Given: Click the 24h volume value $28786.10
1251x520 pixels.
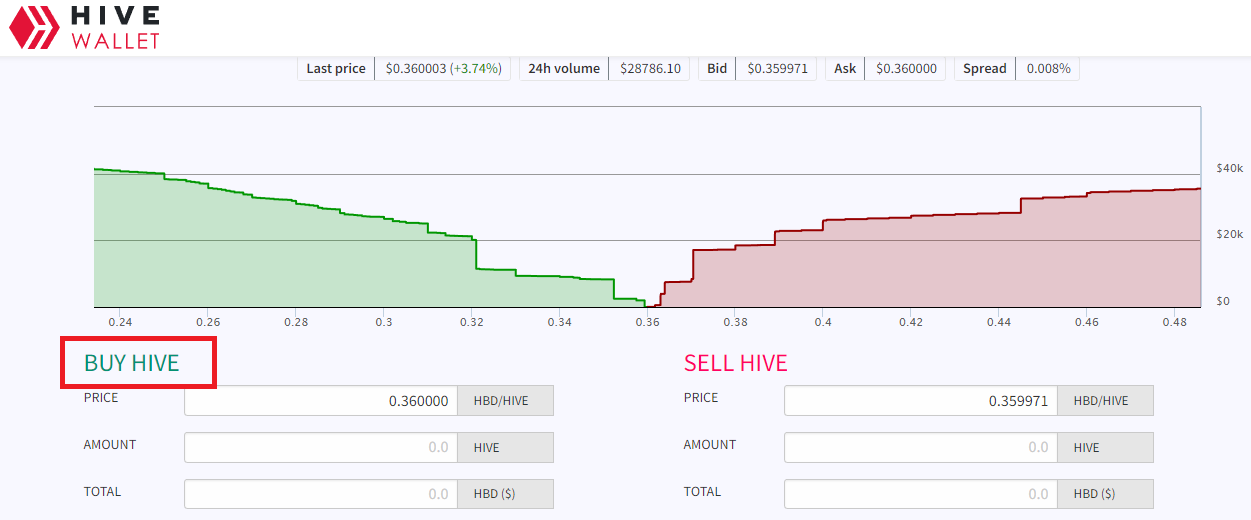Looking at the screenshot, I should [651, 69].
